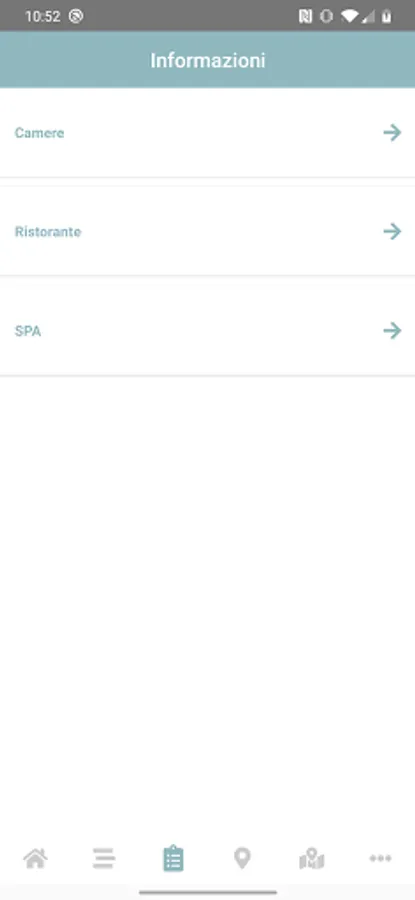Expand the Camere row arrow
The height and width of the screenshot is (900, 415).
pos(393,133)
